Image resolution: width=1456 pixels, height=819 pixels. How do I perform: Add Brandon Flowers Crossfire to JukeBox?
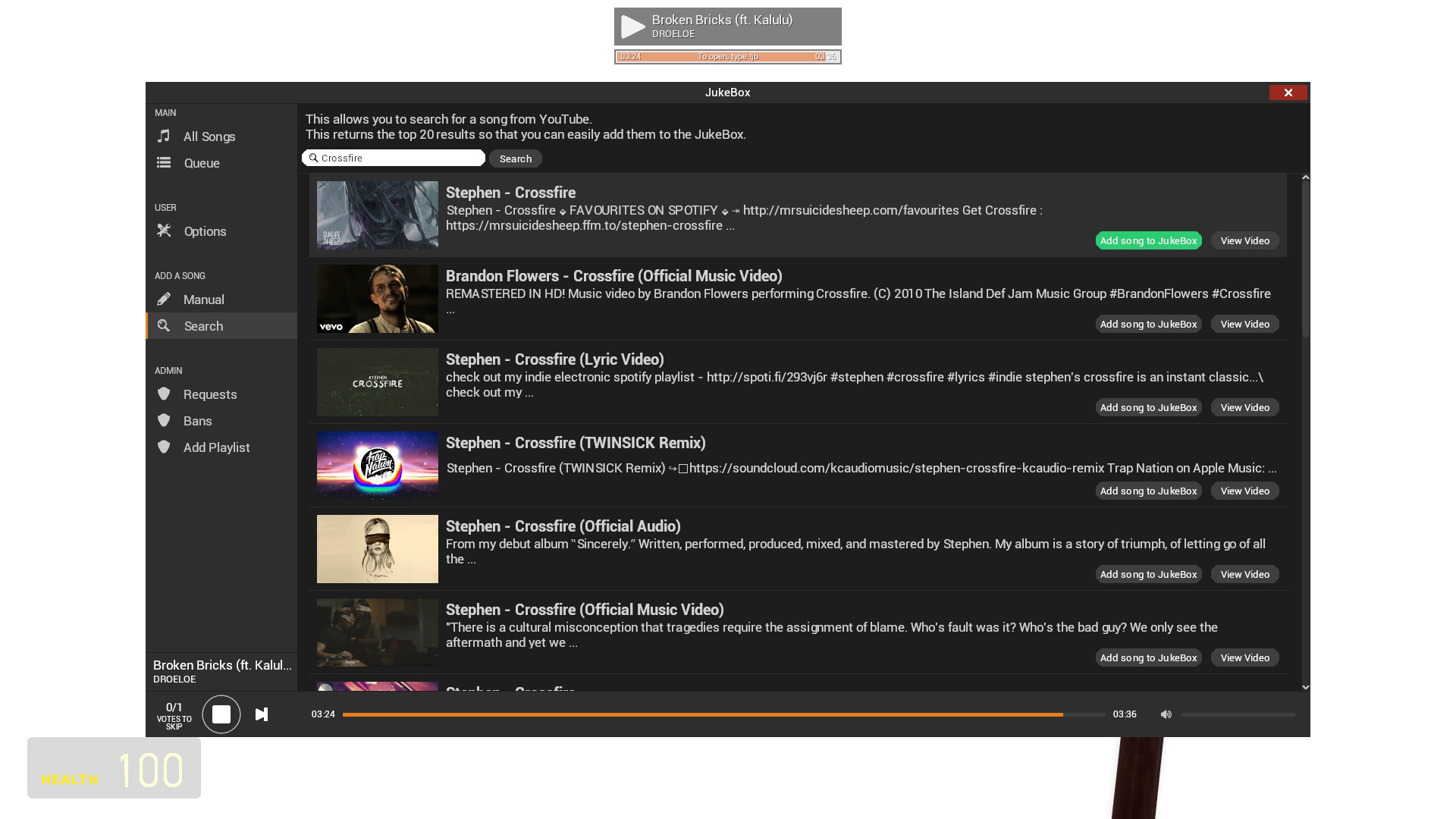[x=1148, y=324]
